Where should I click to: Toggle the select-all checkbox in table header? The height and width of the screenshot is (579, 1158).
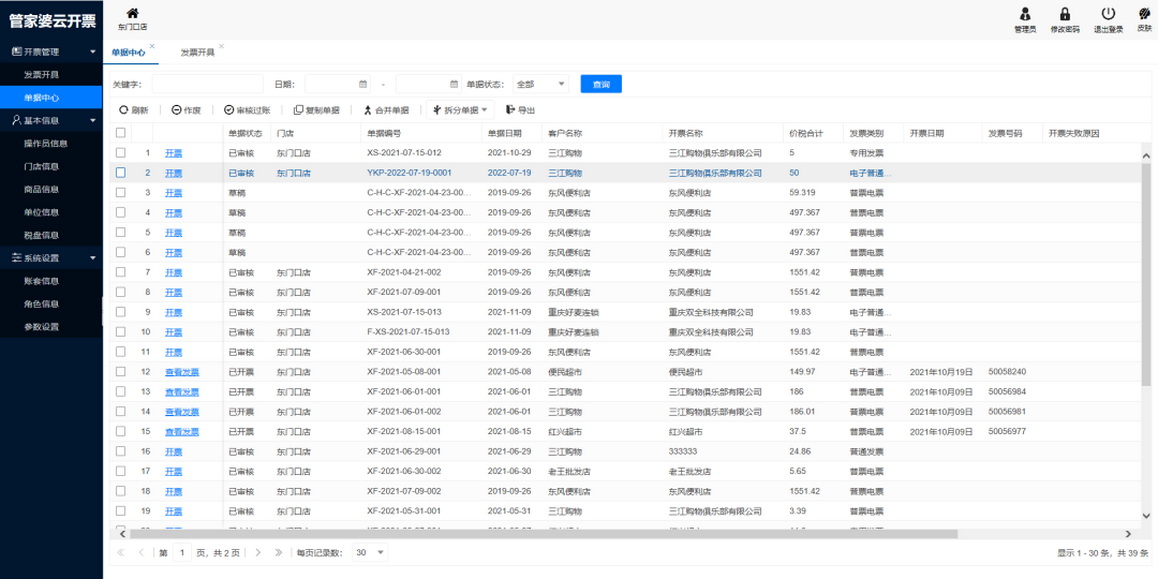121,132
